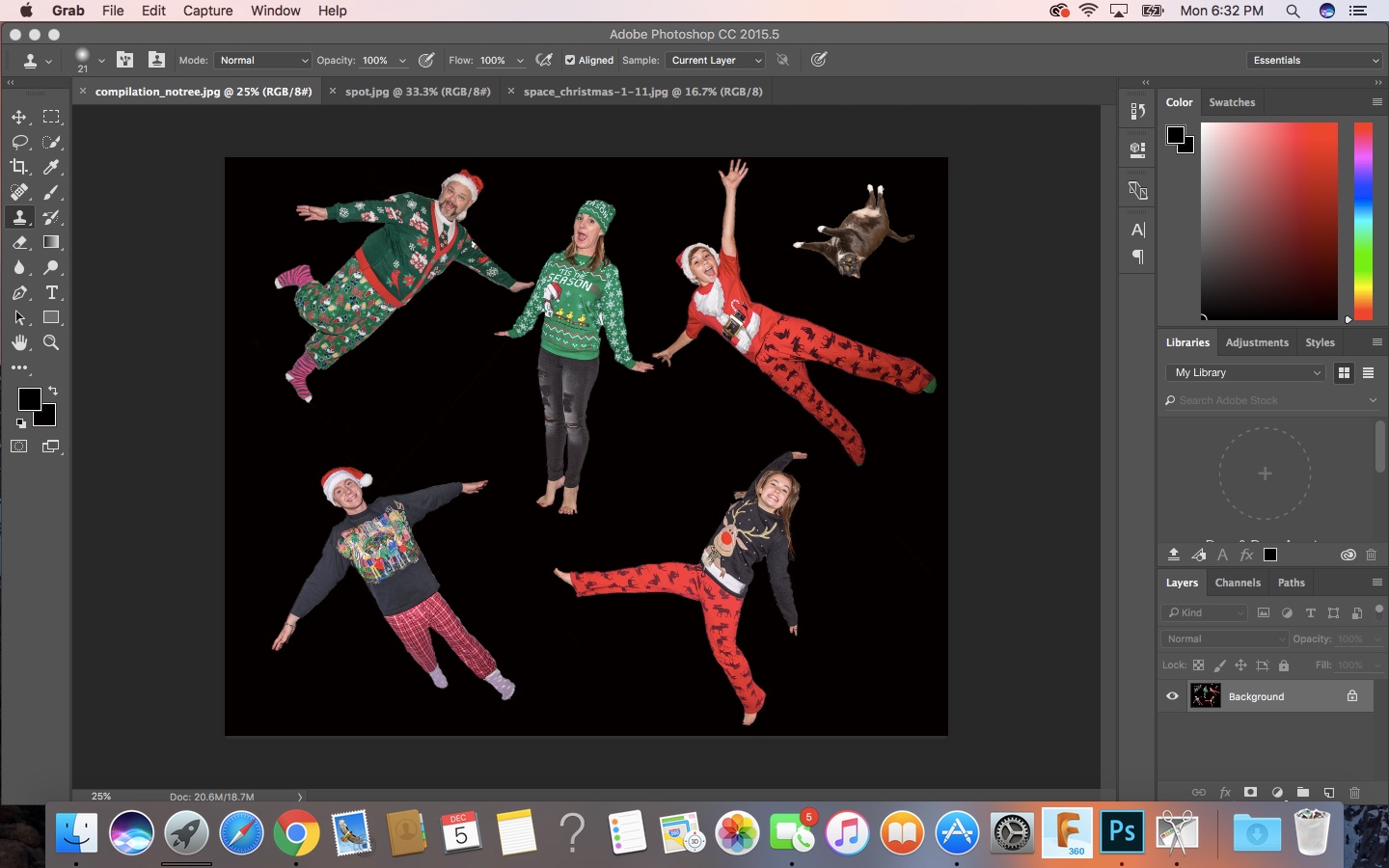This screenshot has width=1389, height=868.
Task: Select the Clone Stamp tool in toolbox
Action: 19,217
